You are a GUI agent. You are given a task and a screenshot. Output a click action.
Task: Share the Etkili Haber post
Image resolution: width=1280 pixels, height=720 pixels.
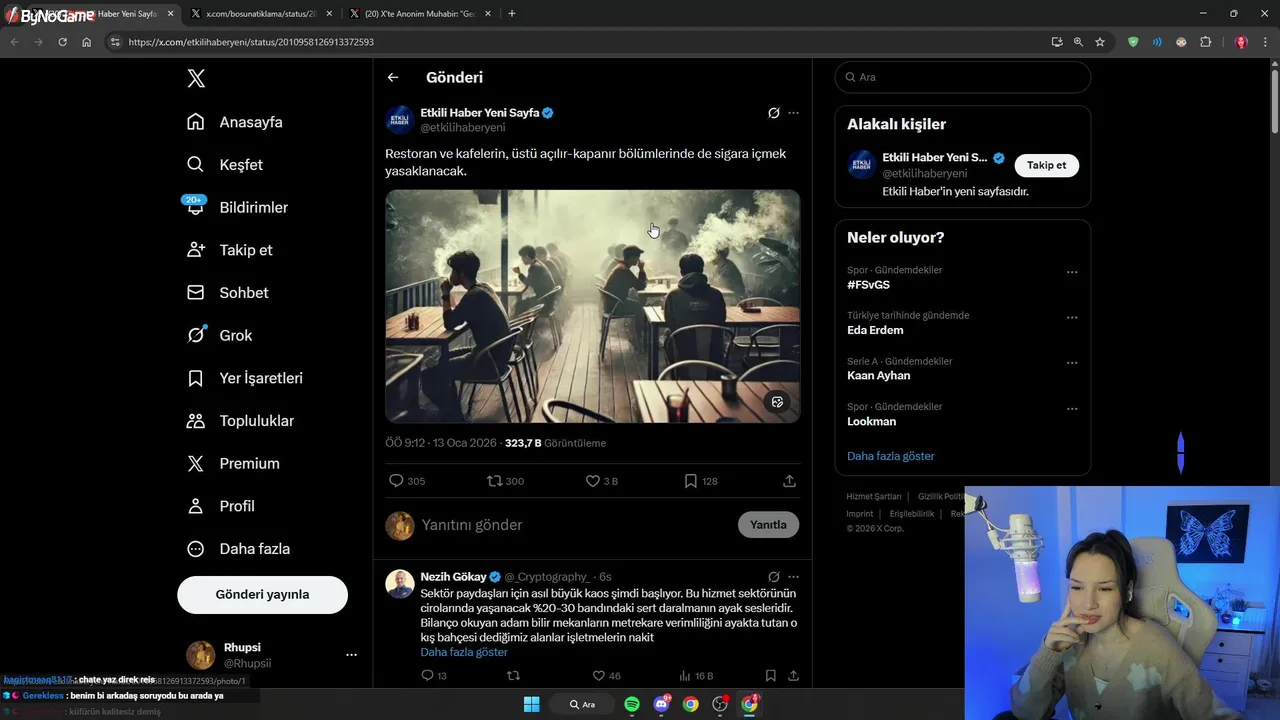[789, 481]
